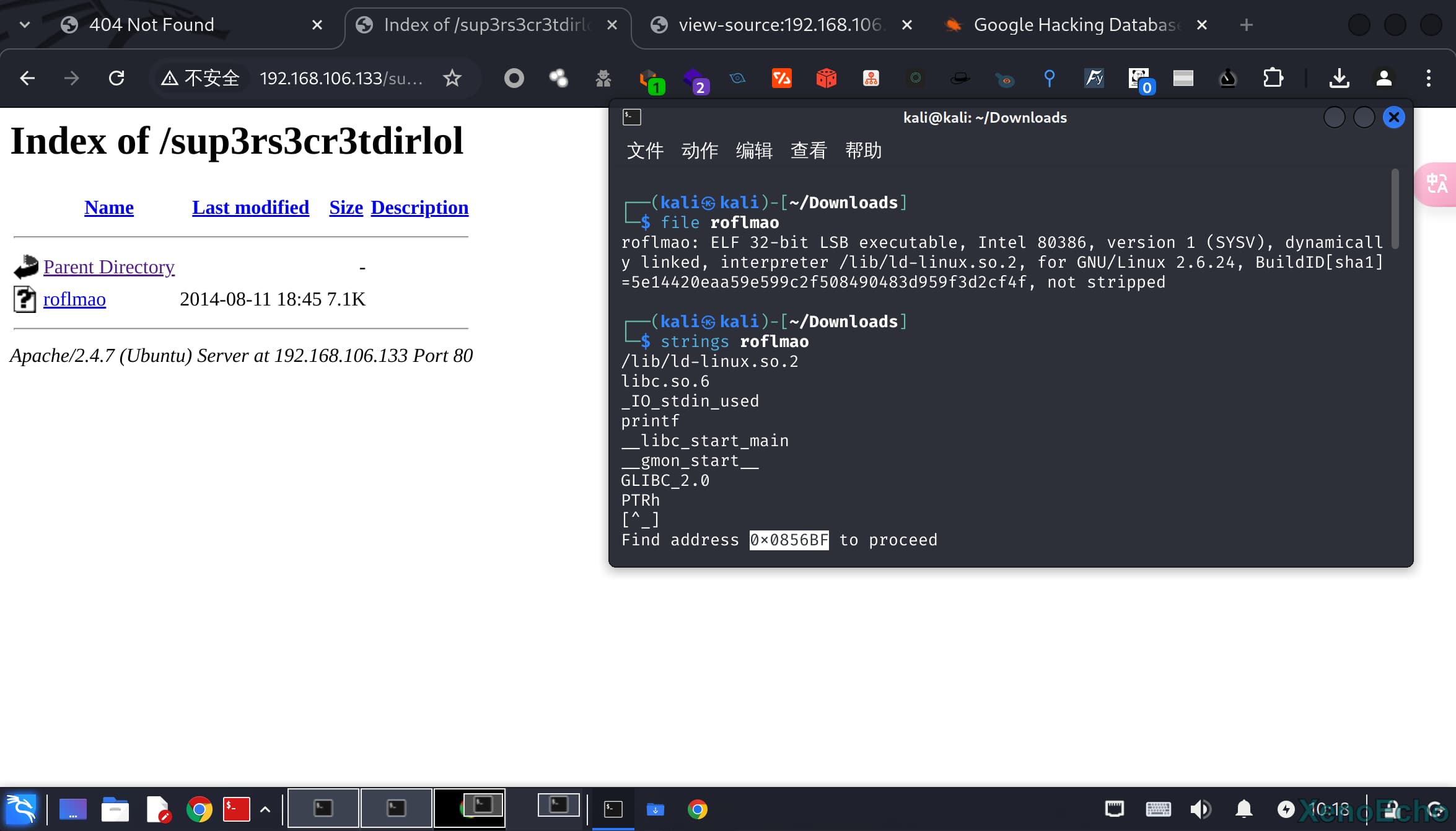
Task: Open the extensions puzzle icon
Action: 1273,78
